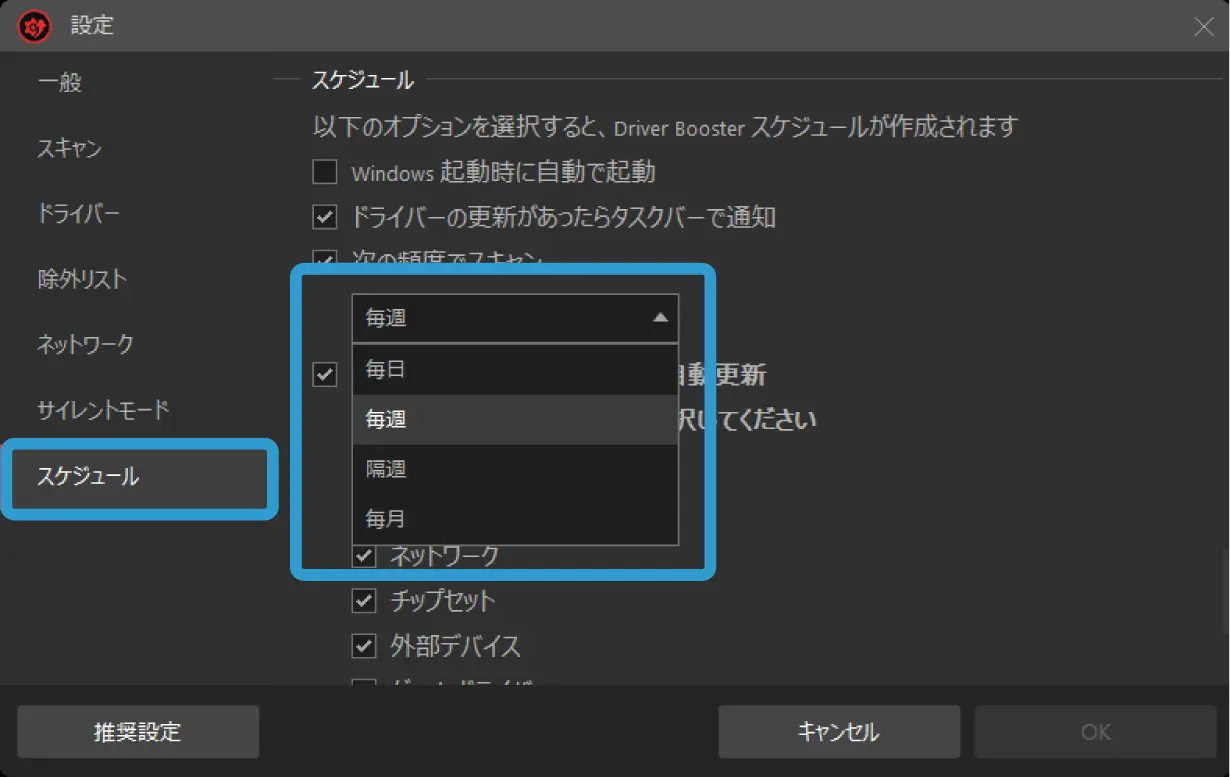Collapse the scan frequency dropdown arrow
The image size is (1230, 777).
point(659,318)
